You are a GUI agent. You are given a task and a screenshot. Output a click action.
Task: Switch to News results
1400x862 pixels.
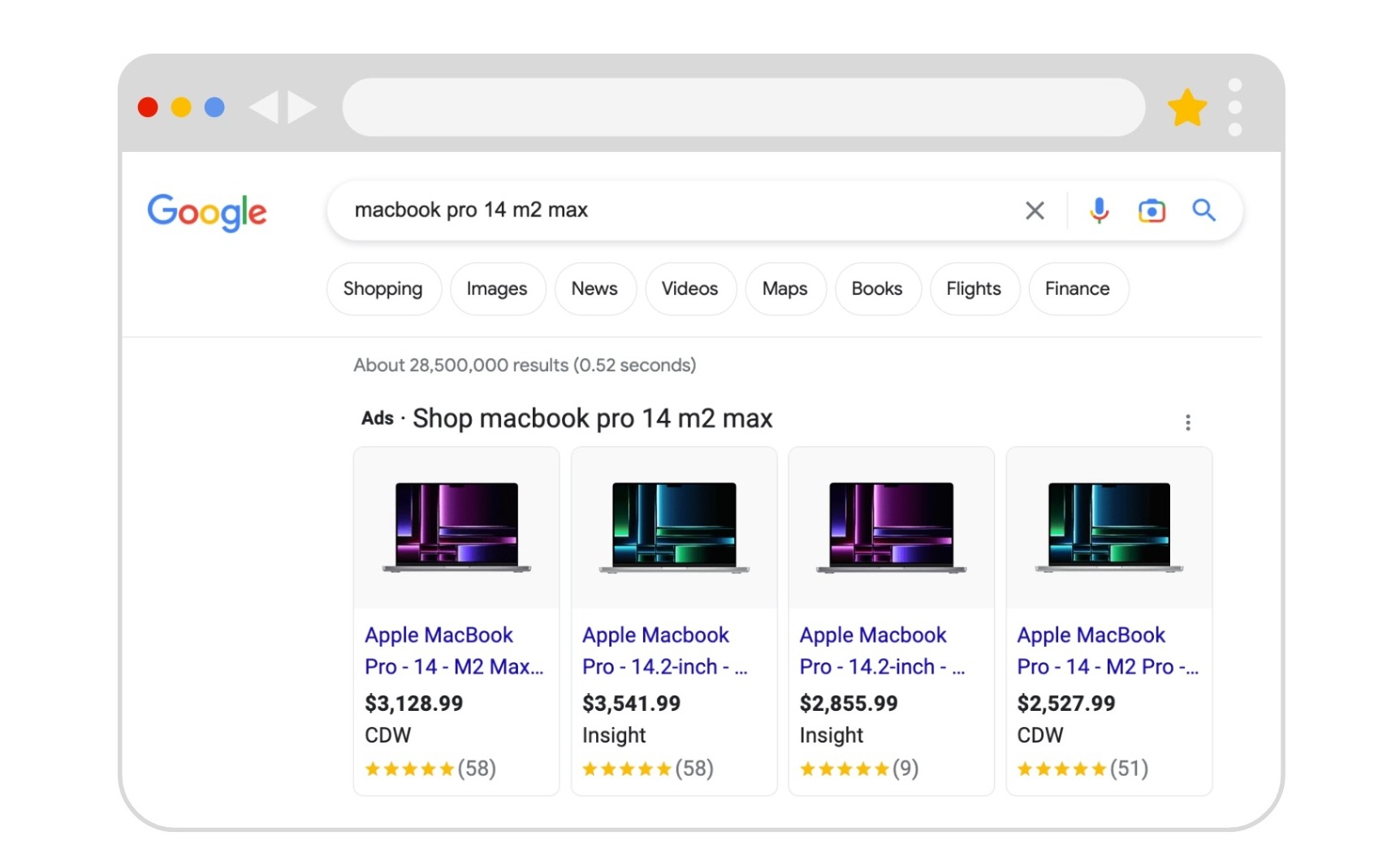[x=594, y=288]
